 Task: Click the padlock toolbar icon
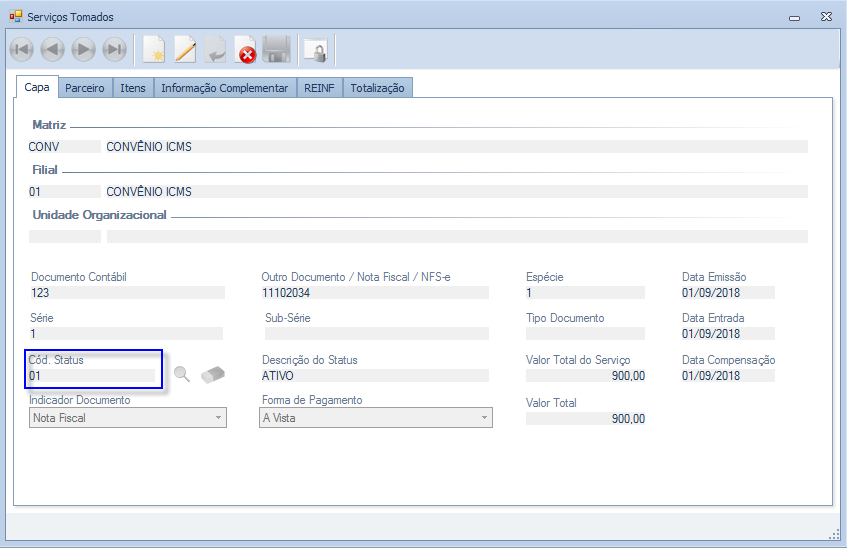pyautogui.click(x=315, y=49)
